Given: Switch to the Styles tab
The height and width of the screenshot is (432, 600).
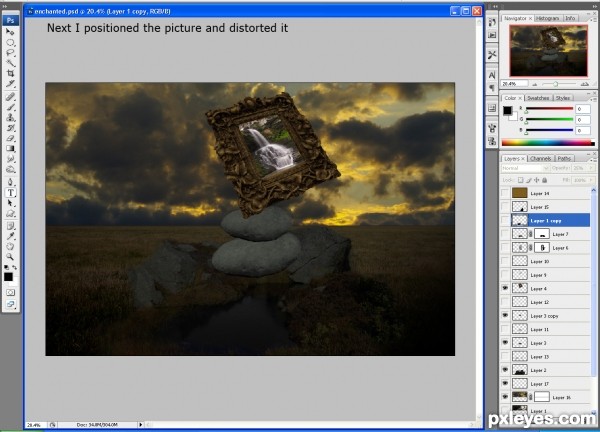Looking at the screenshot, I should coord(562,98).
